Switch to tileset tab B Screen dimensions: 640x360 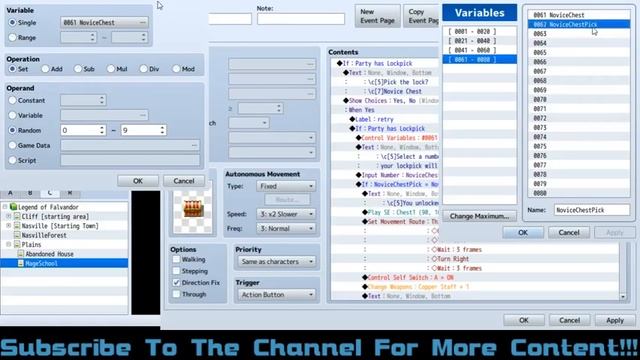[x=30, y=193]
